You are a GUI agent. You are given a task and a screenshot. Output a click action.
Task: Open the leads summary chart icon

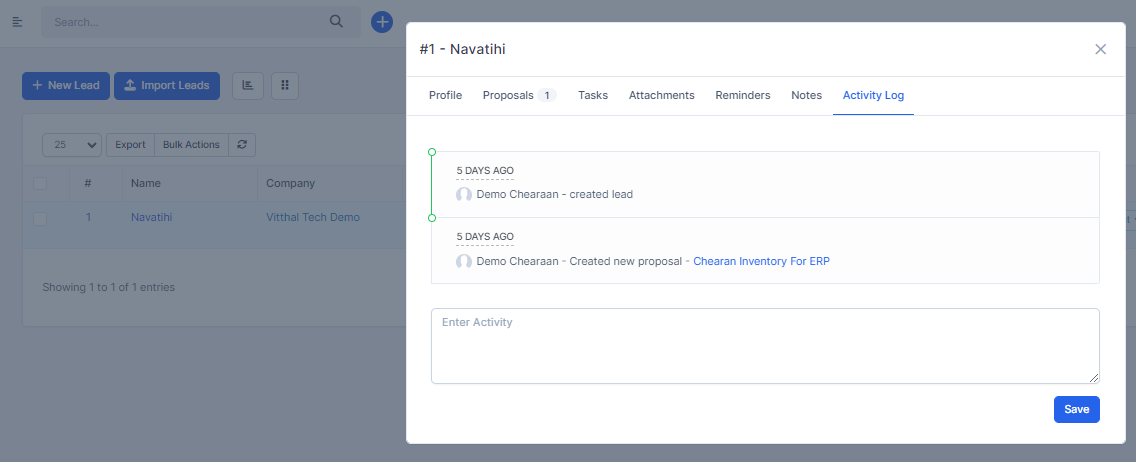click(248, 86)
